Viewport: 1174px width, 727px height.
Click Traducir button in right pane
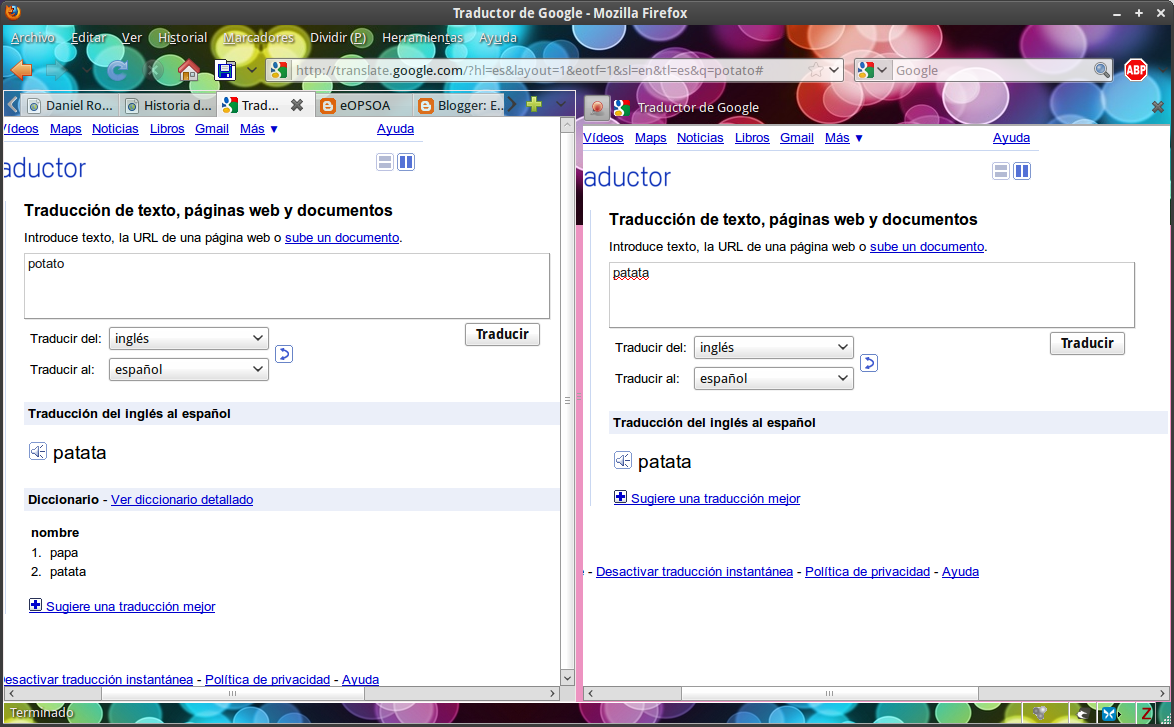[1086, 343]
